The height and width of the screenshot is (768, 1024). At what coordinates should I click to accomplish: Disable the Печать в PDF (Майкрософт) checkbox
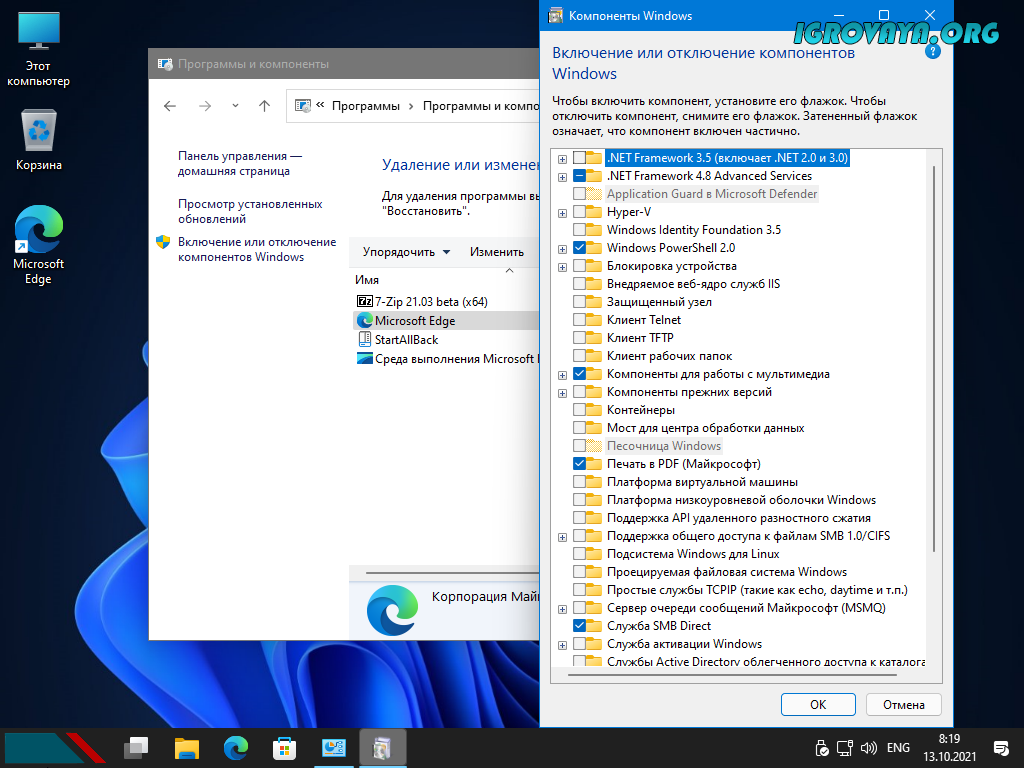click(580, 464)
